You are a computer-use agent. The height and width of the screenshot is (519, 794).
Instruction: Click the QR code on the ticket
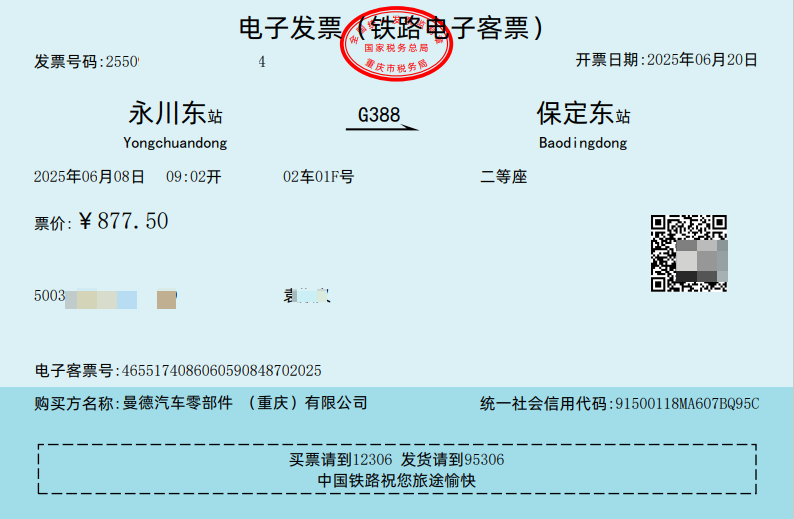coord(688,253)
